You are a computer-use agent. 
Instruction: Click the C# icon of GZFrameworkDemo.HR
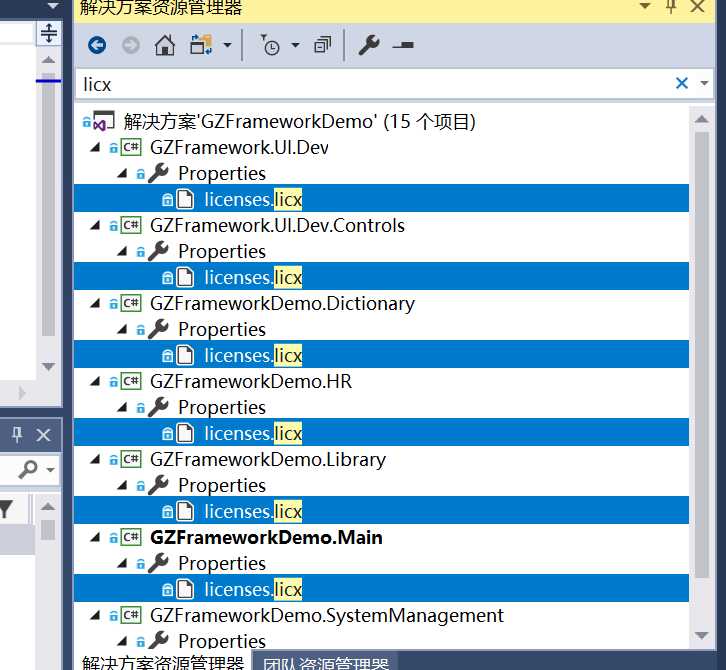131,381
